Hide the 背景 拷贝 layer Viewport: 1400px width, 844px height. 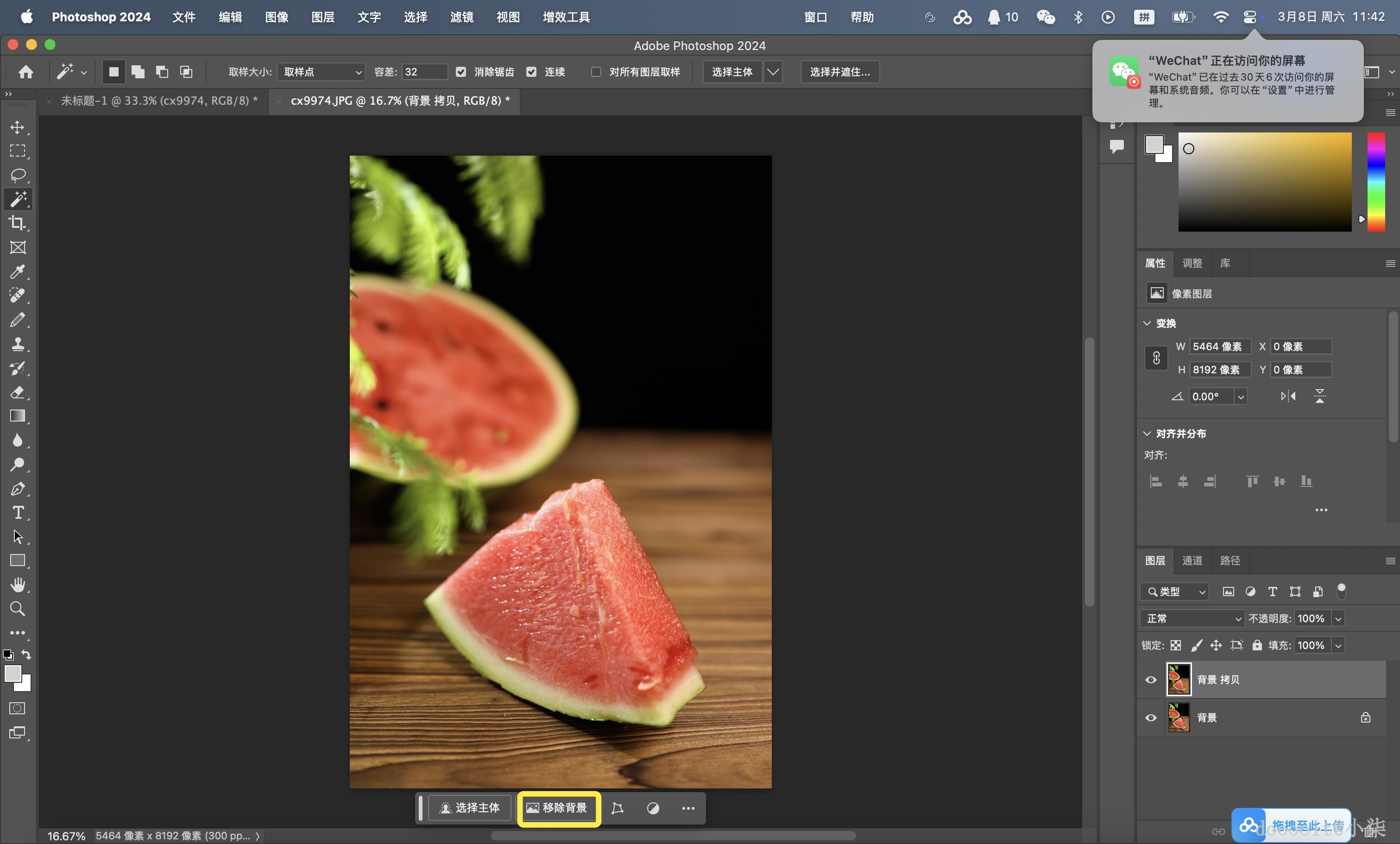[x=1151, y=679]
